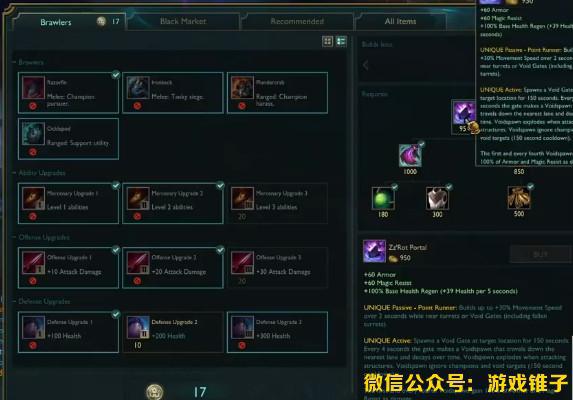
Task: Click the Buy button for Zz'Rot Portal
Action: click(540, 254)
